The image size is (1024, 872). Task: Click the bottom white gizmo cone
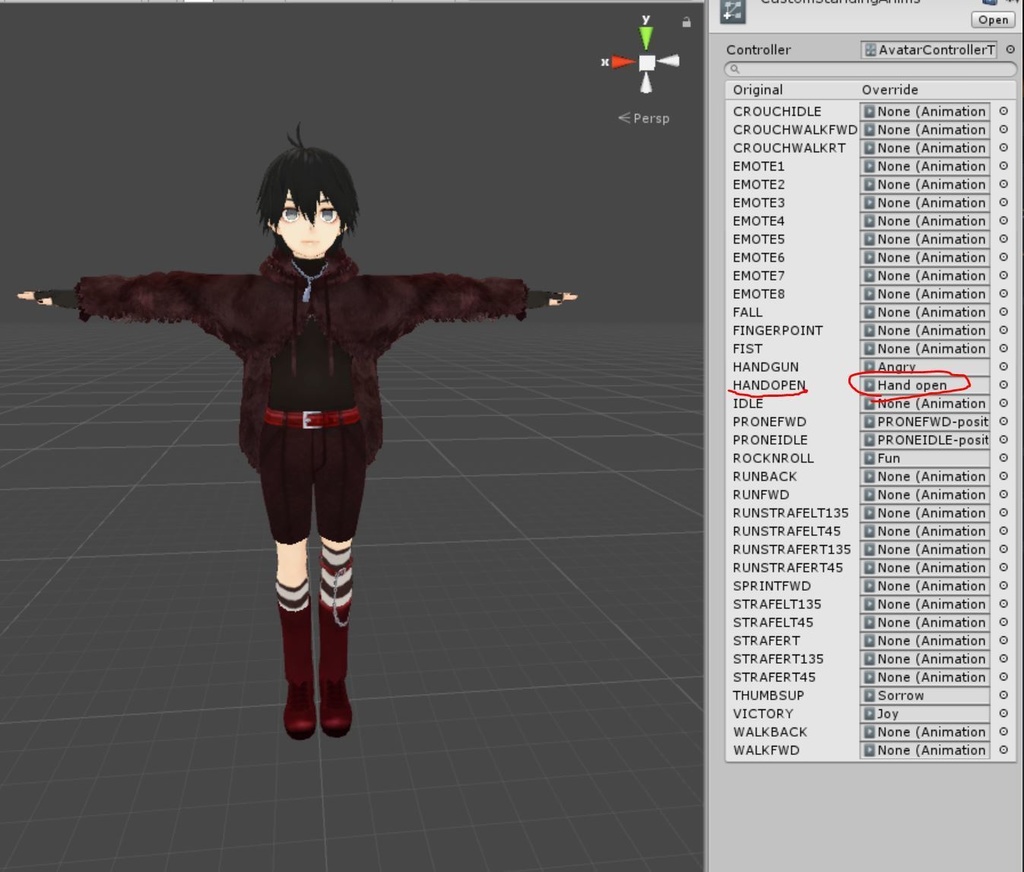tap(646, 83)
